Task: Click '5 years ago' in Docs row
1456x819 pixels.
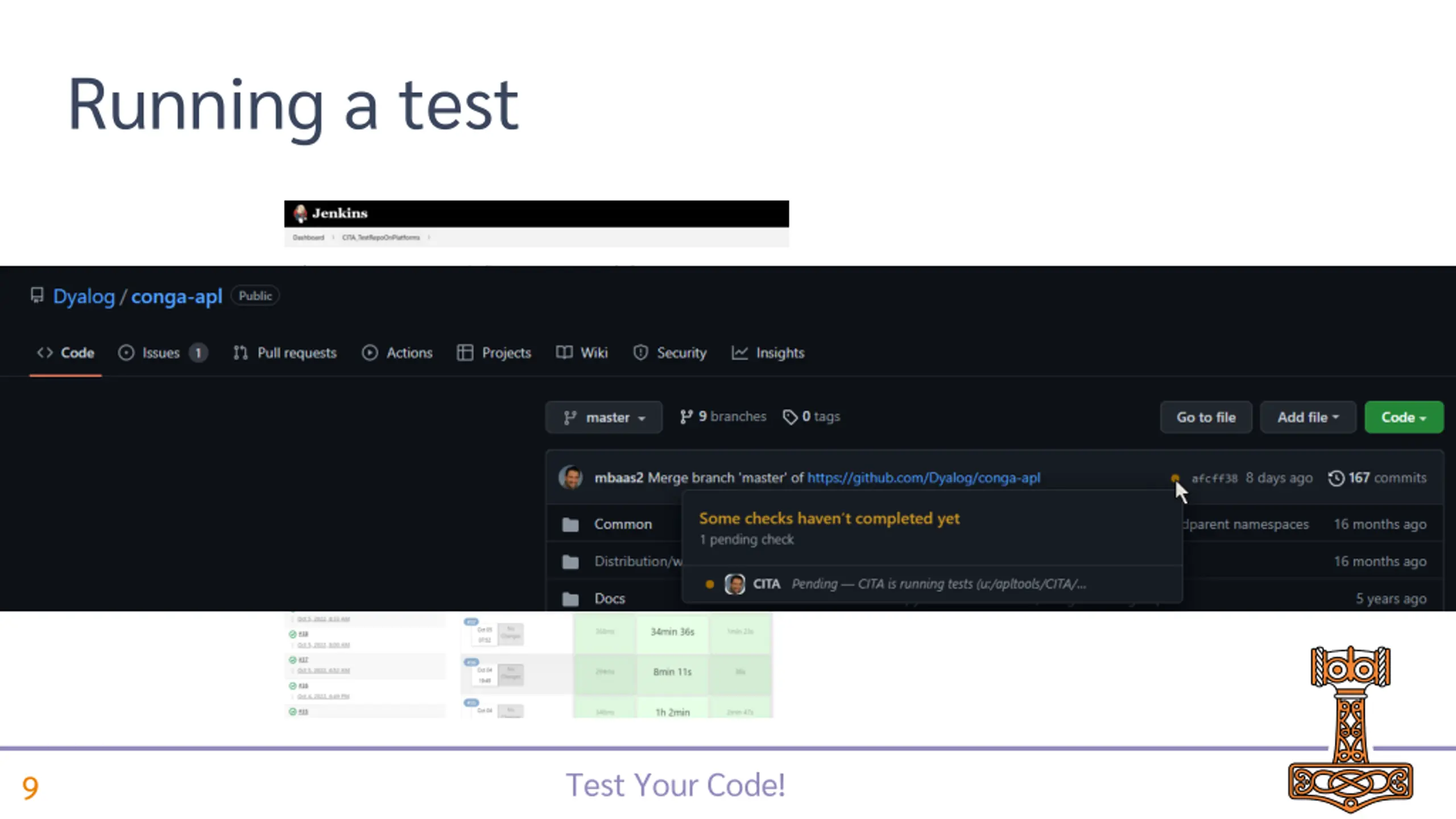Action: [x=1391, y=598]
